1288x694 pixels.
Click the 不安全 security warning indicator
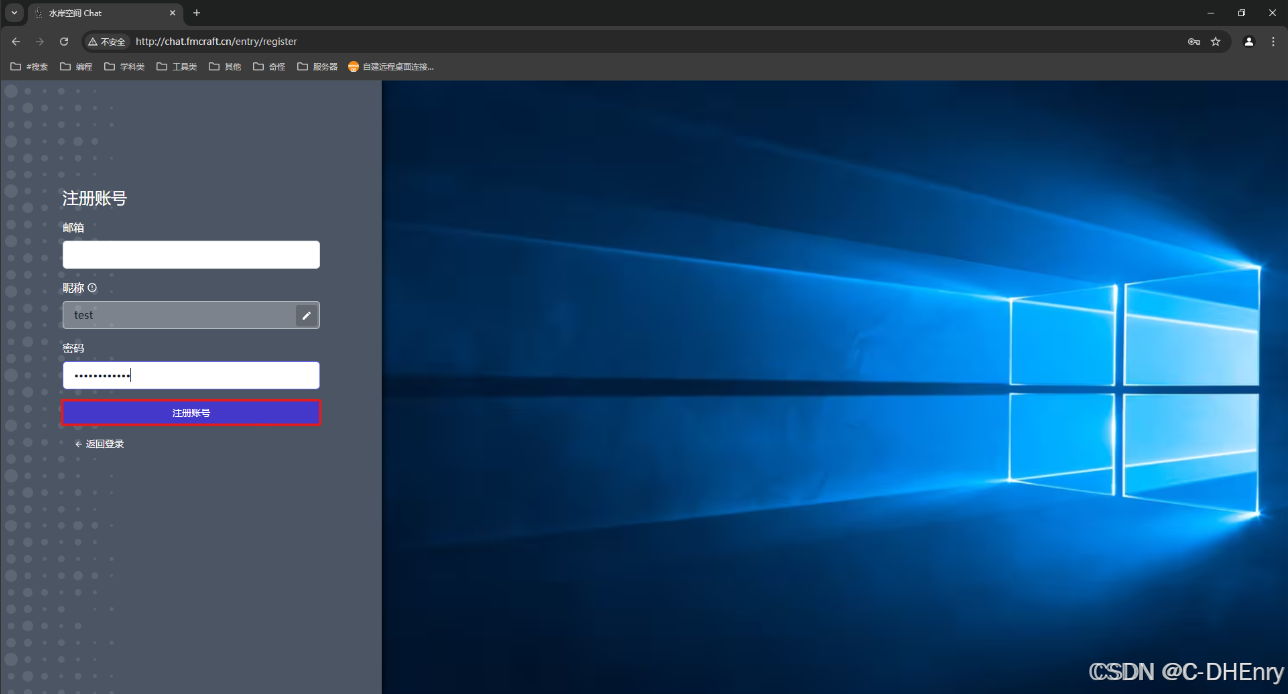point(107,41)
